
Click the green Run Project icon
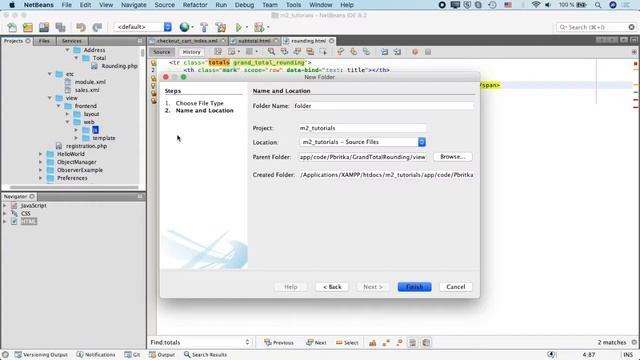coord(238,27)
